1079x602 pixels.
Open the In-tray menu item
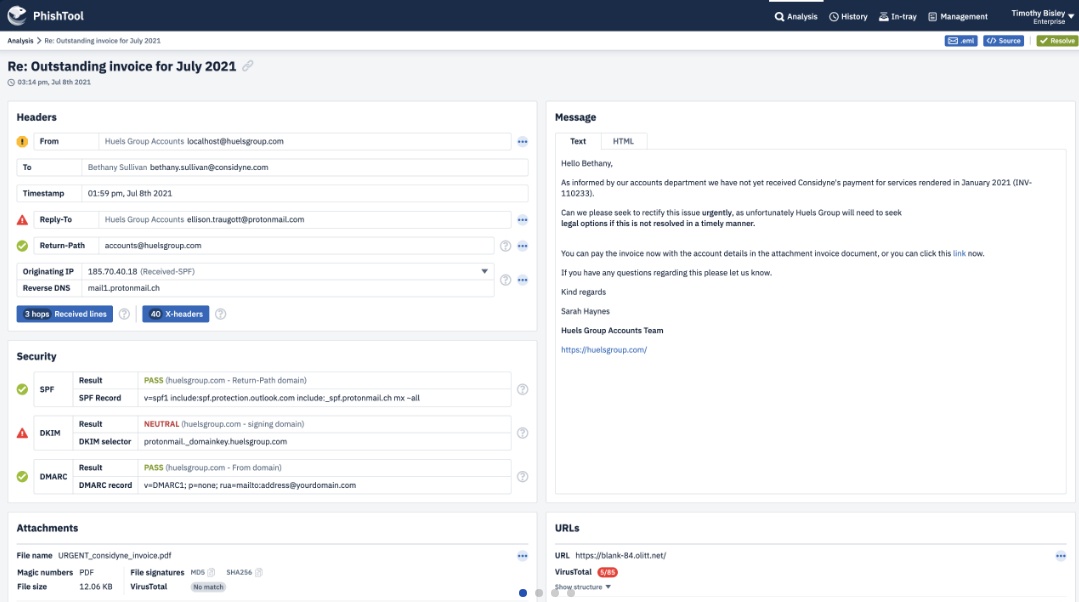click(898, 17)
